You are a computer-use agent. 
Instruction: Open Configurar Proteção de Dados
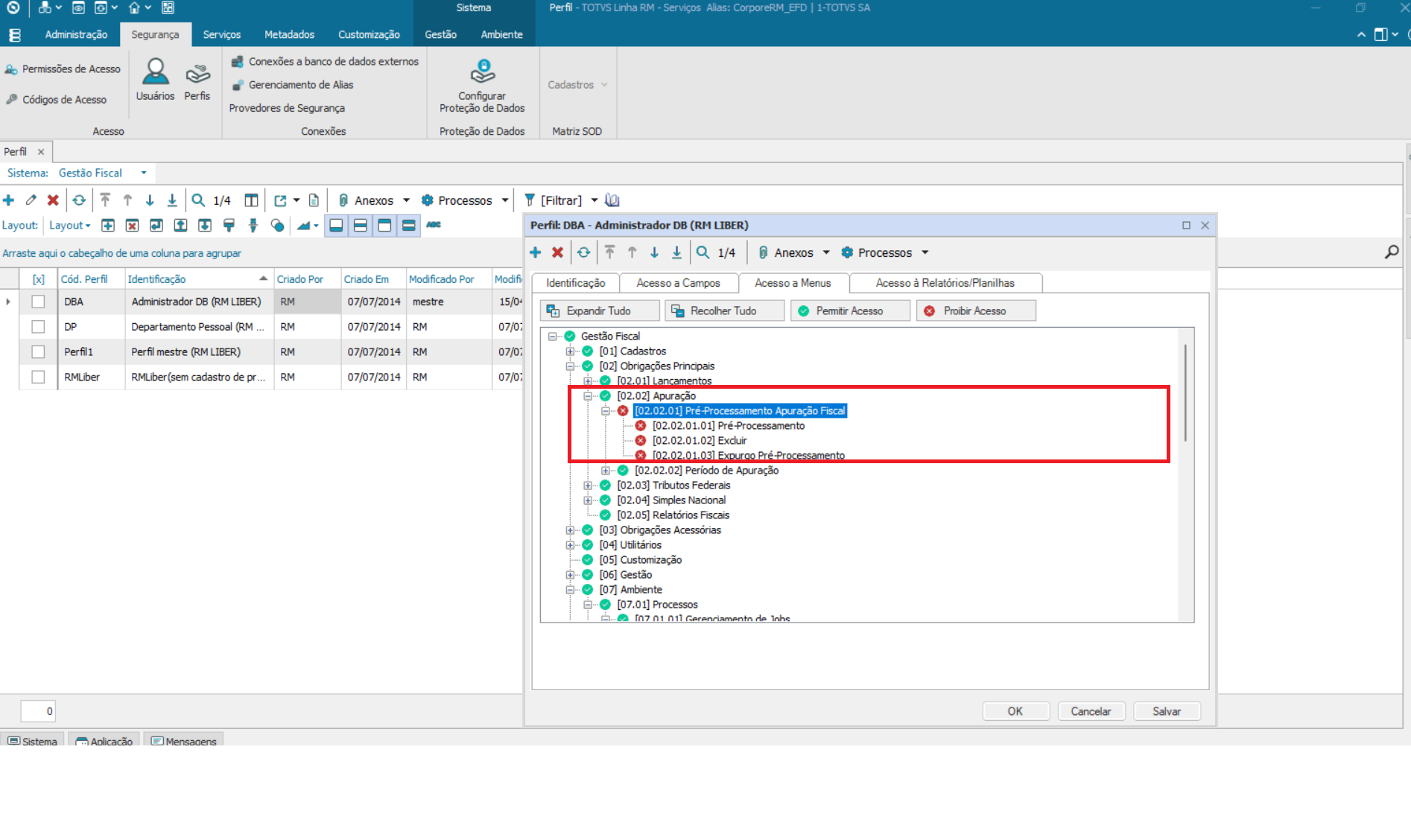click(482, 86)
